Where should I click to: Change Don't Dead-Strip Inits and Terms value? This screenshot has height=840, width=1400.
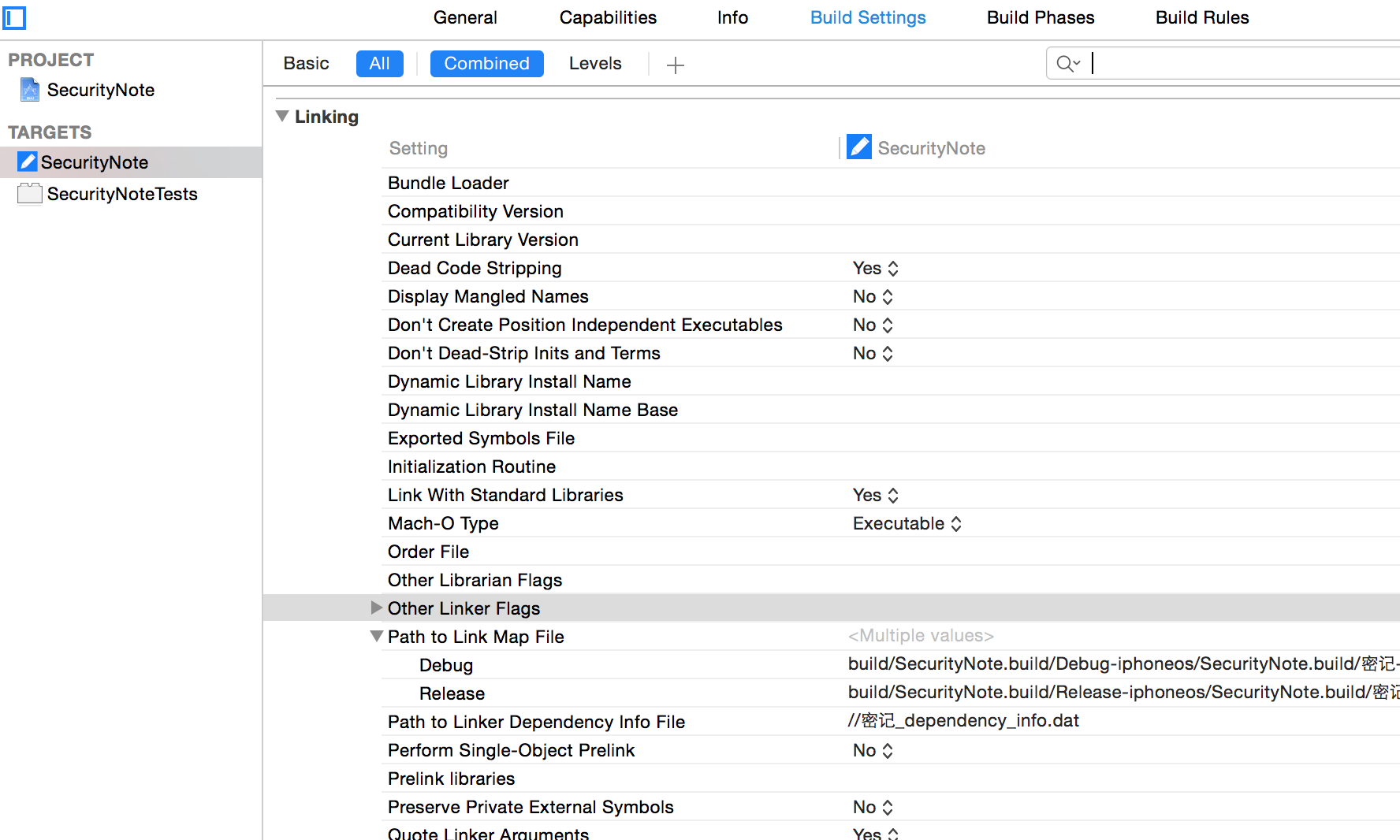pyautogui.click(x=873, y=353)
